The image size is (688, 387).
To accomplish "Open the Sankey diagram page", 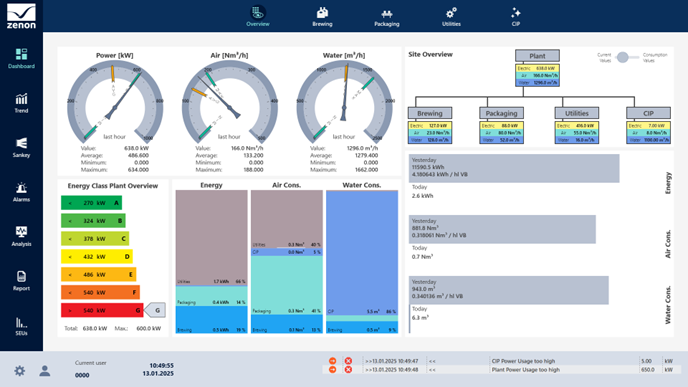I will [x=21, y=148].
